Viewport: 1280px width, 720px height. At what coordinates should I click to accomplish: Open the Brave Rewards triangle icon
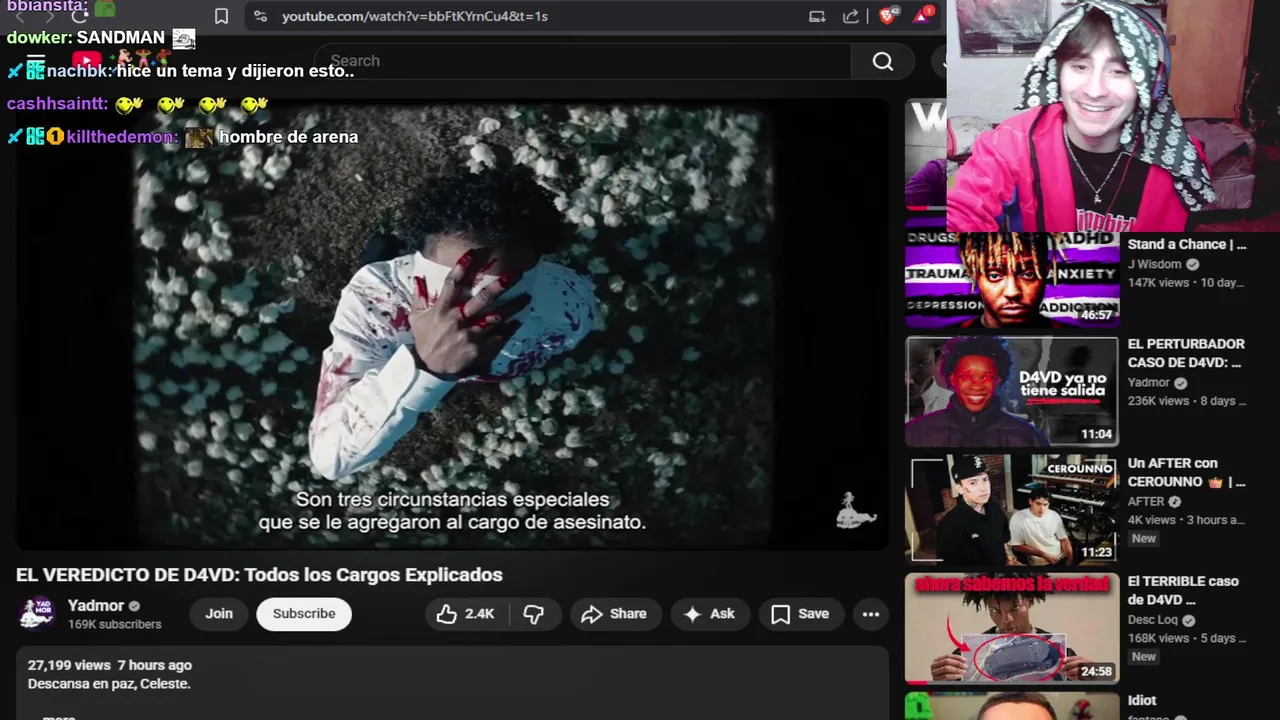click(x=923, y=16)
